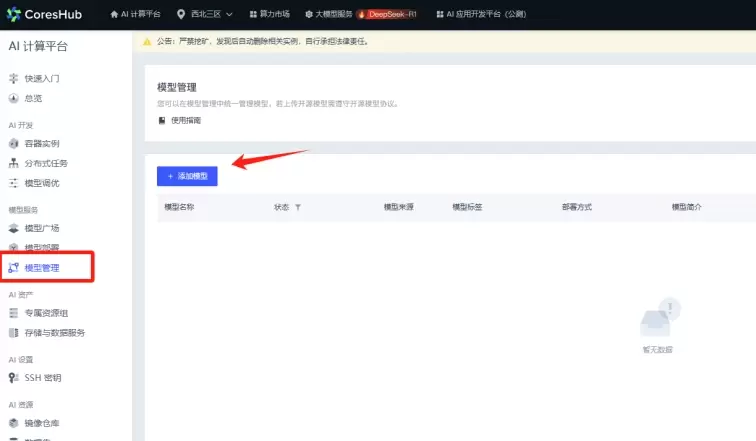Click the 存储与数据服务 storage icon

pos(14,332)
